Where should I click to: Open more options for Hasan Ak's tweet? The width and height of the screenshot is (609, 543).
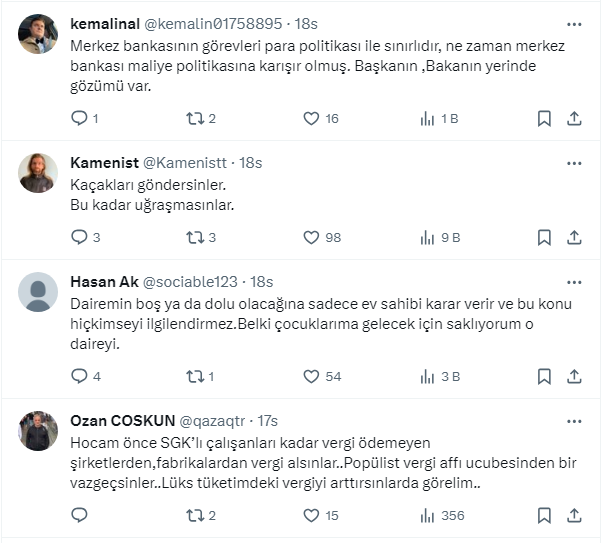tap(574, 282)
